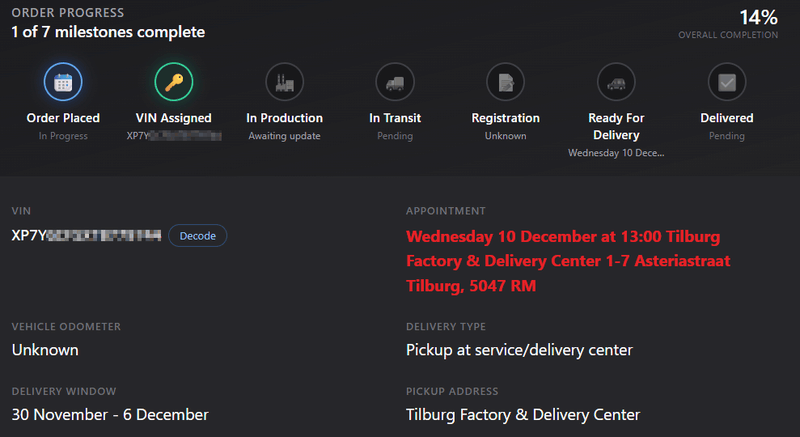
Task: Select the Delivered checkmark icon
Action: click(726, 82)
